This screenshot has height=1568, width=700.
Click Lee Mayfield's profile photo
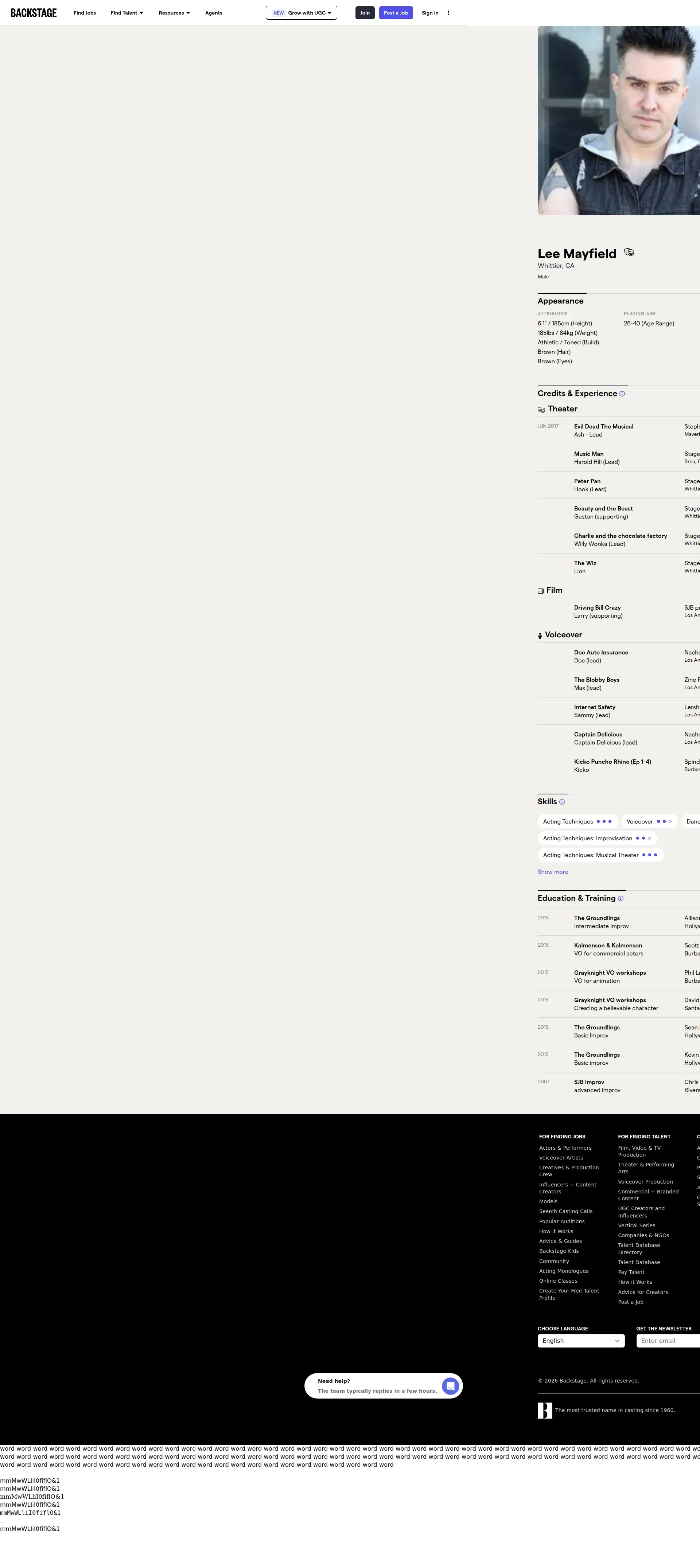point(618,121)
